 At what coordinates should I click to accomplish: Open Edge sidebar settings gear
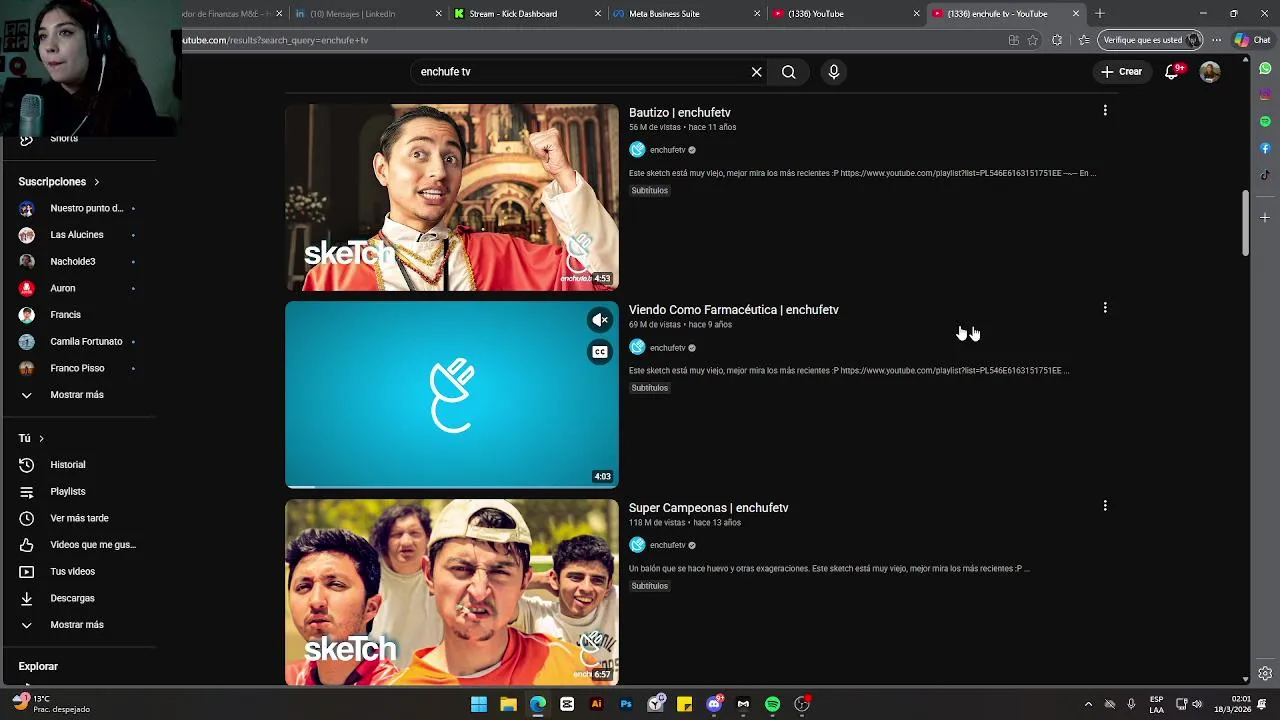(x=1265, y=673)
